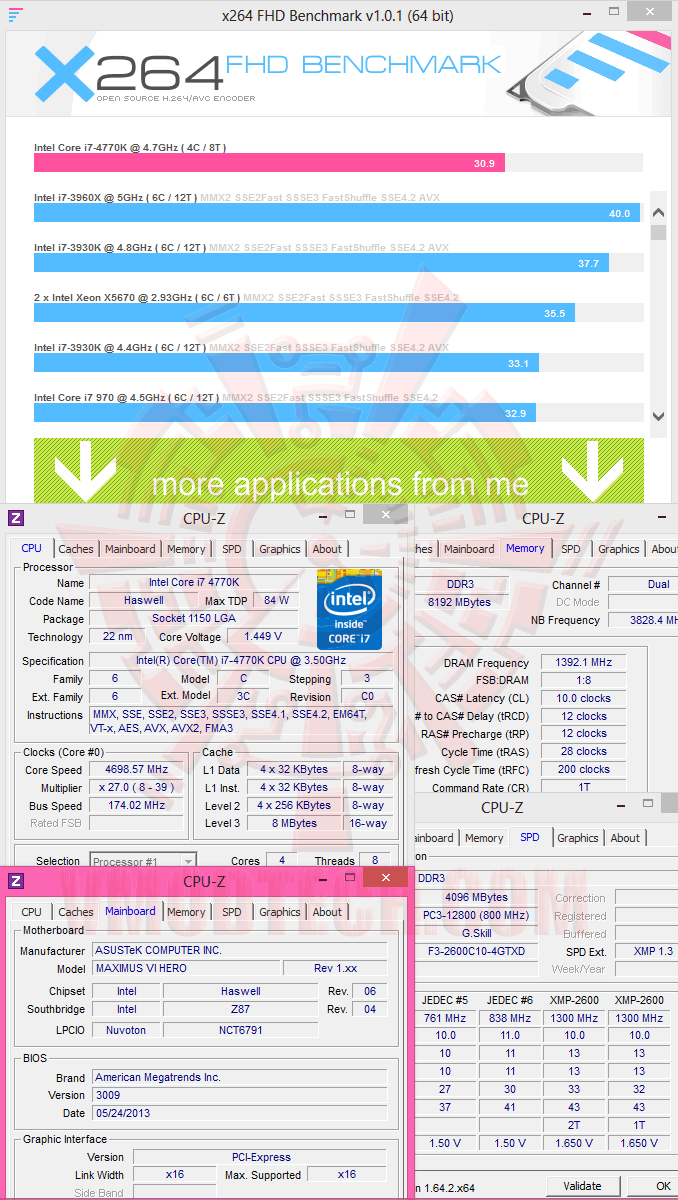Click the benchmark list scrollbar thumb
Image resolution: width=678 pixels, height=1200 pixels.
point(658,233)
